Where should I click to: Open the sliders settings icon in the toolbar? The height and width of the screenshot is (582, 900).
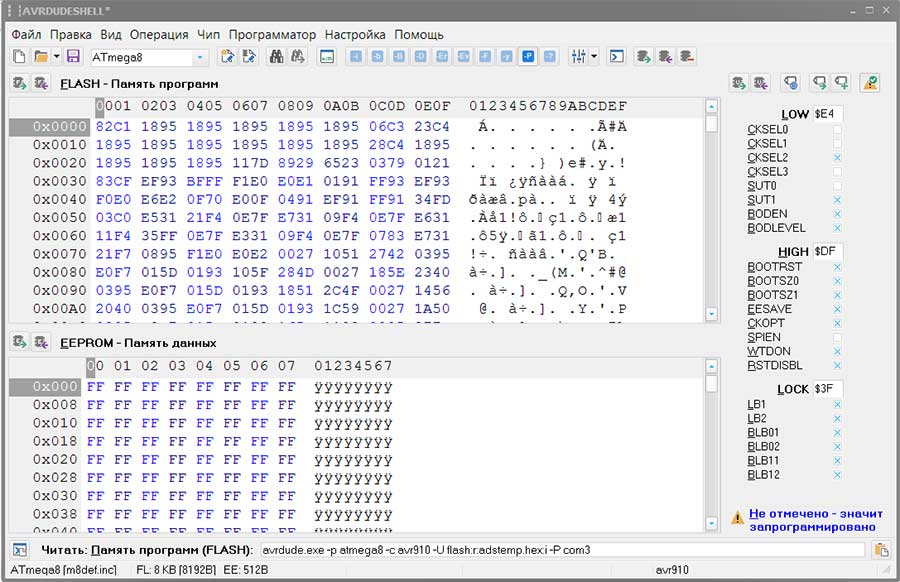coord(579,56)
